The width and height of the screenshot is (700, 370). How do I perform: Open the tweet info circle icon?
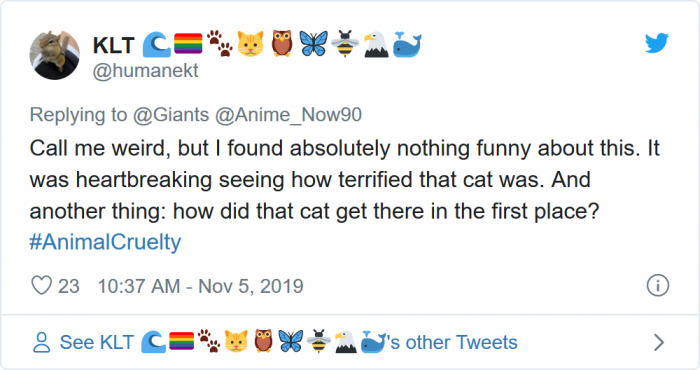[x=658, y=285]
